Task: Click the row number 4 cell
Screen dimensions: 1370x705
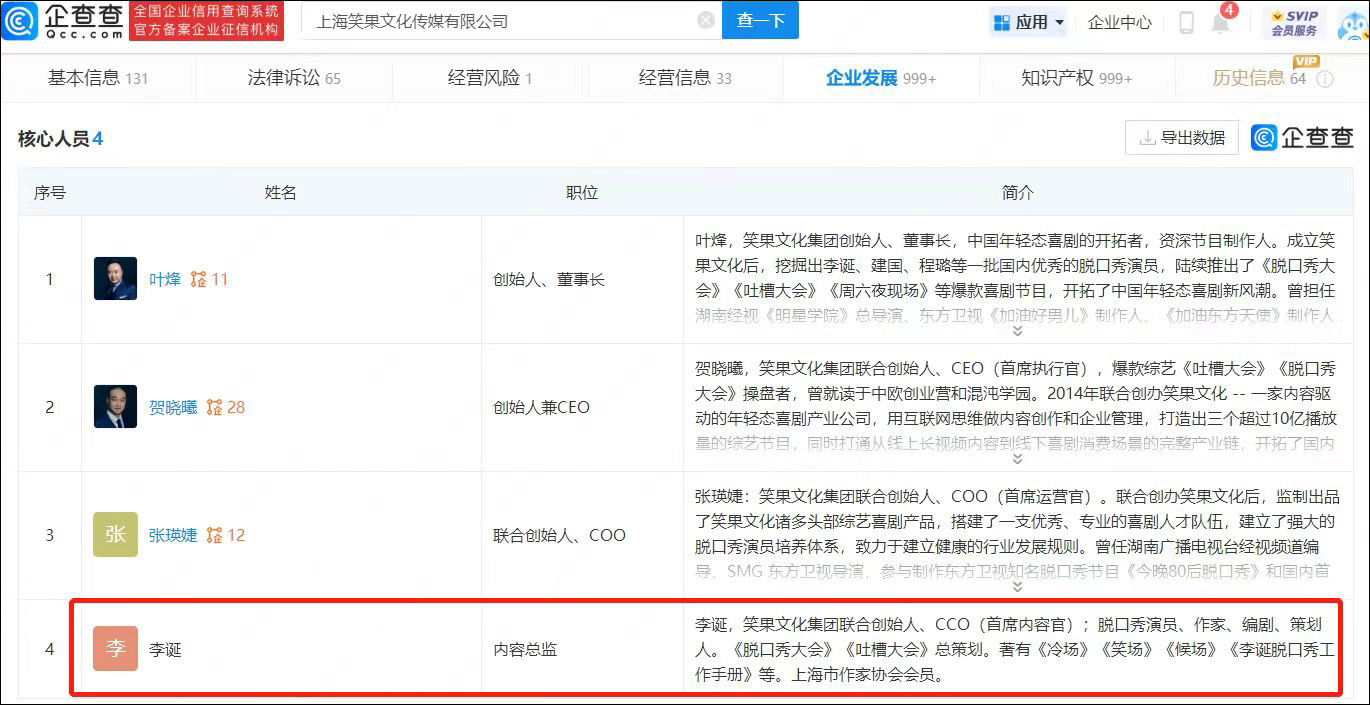Action: 50,650
